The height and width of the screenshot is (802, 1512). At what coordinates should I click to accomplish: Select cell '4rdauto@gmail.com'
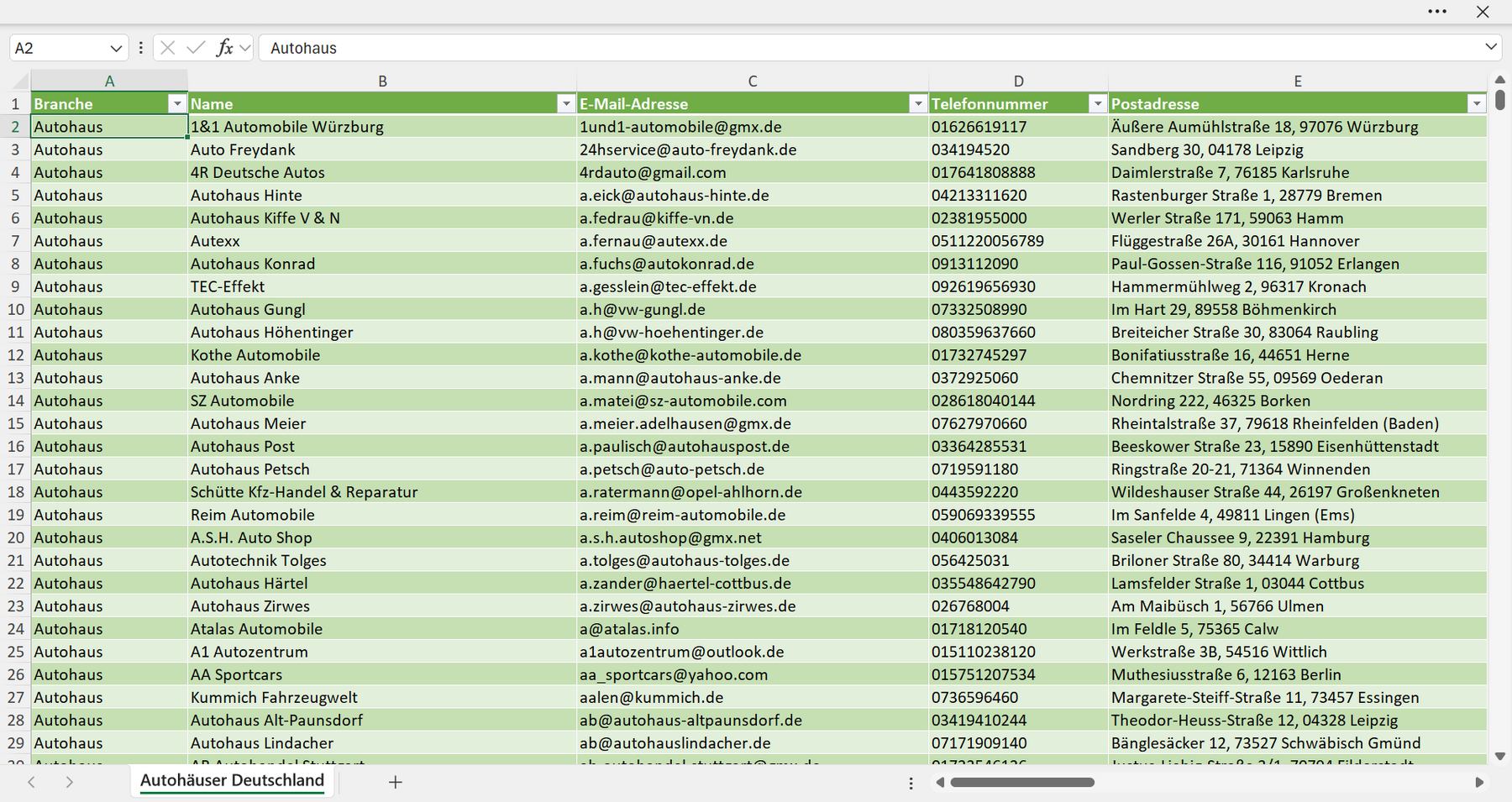753,172
